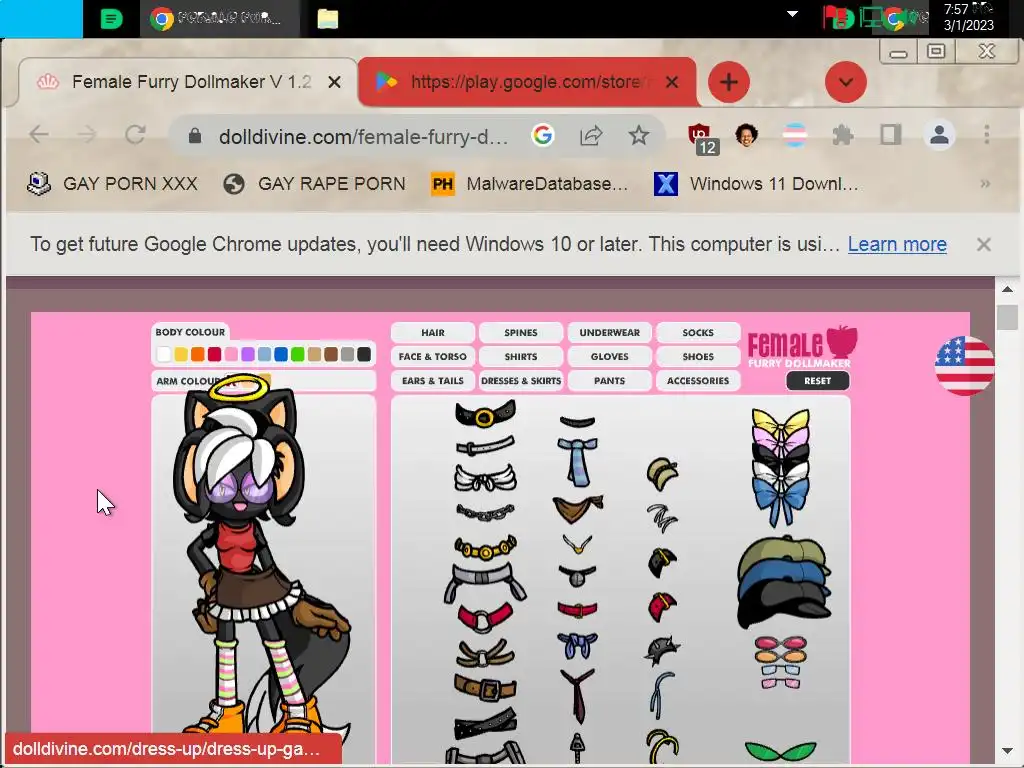
Task: Open the Chrome profile avatar menu
Action: coord(939,135)
